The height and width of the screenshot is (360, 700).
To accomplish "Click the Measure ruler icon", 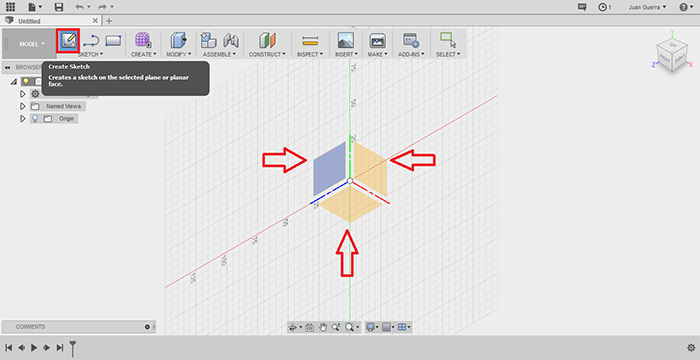I will coord(310,41).
